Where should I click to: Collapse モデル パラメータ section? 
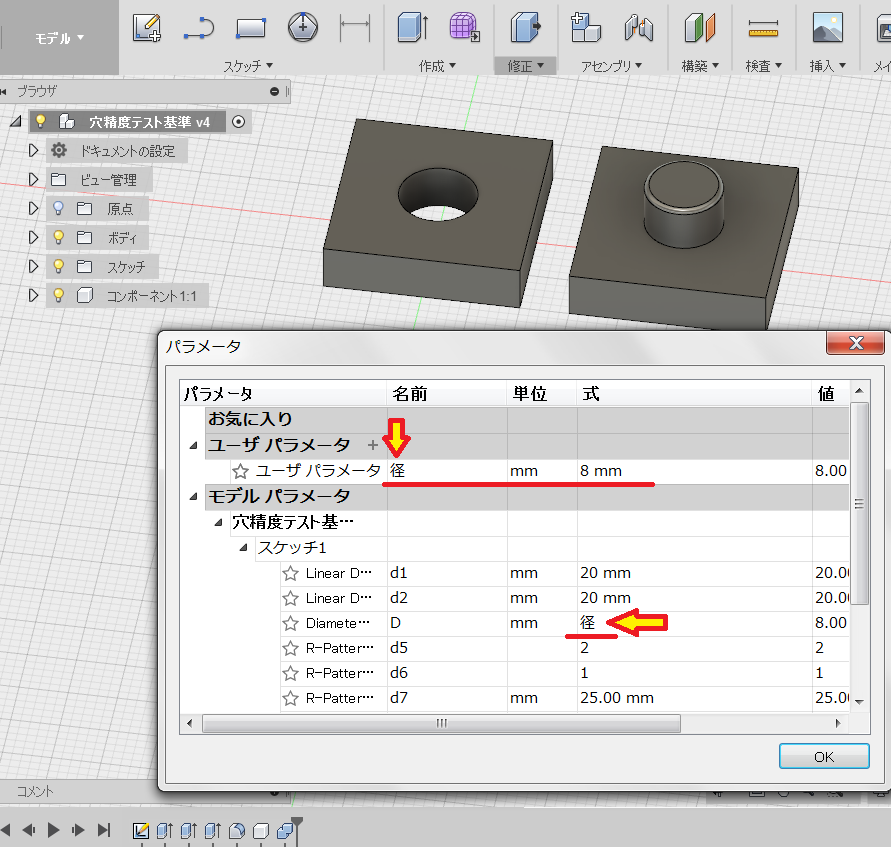(x=193, y=496)
